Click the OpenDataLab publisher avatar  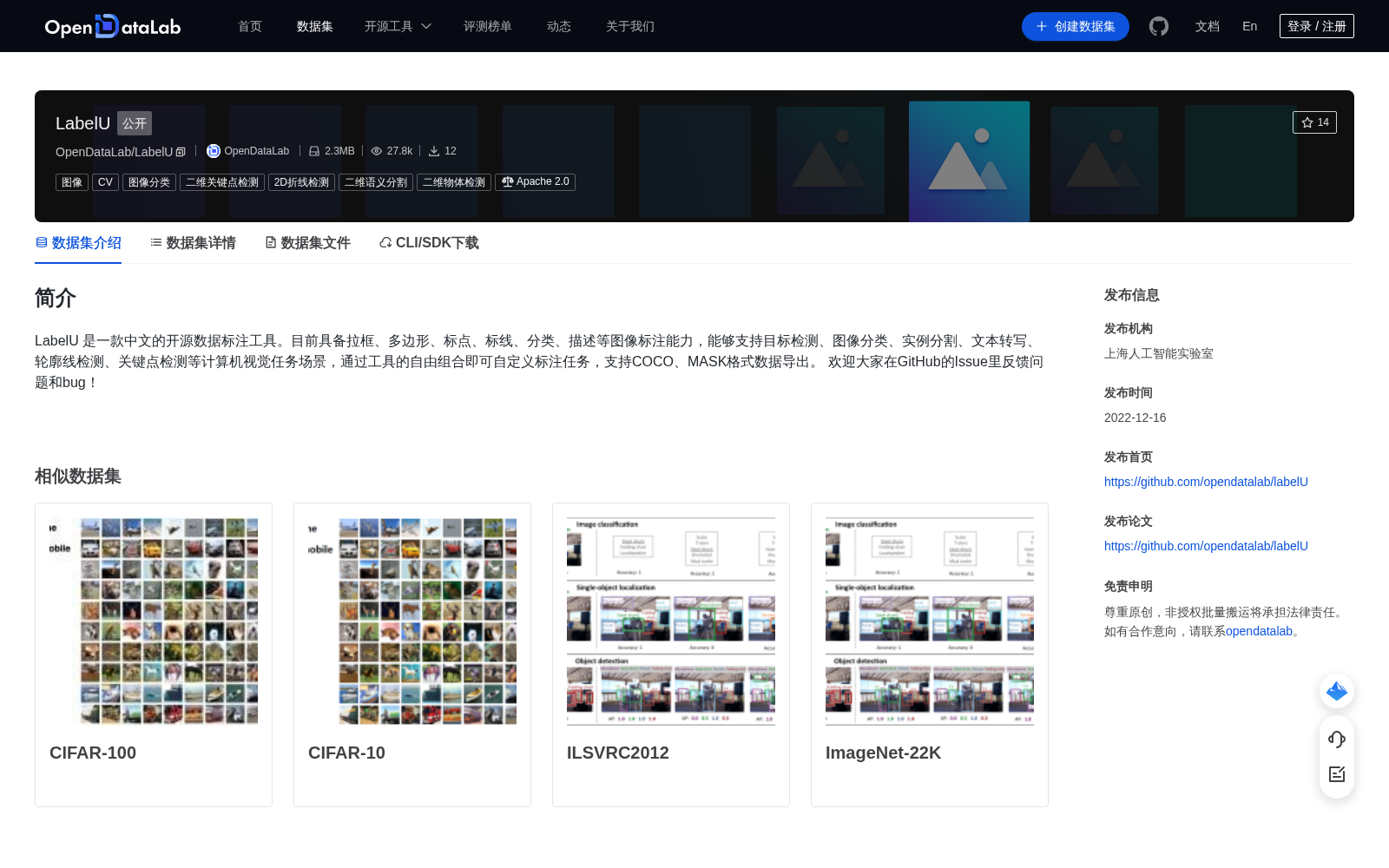[213, 151]
